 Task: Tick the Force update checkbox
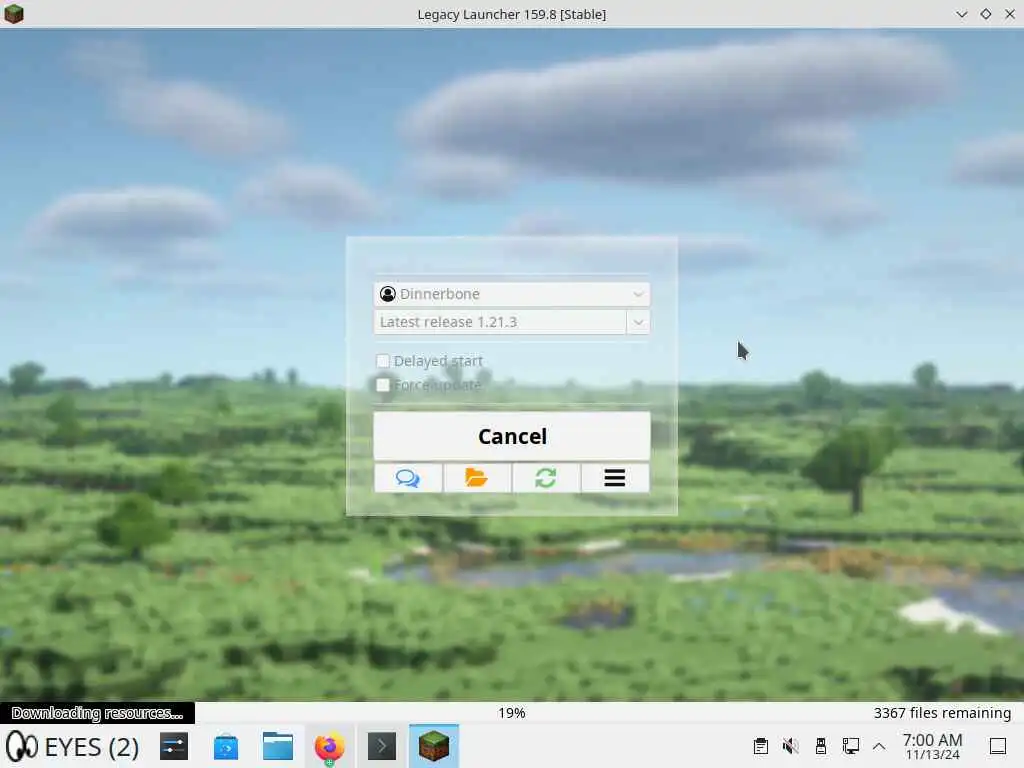[383, 385]
